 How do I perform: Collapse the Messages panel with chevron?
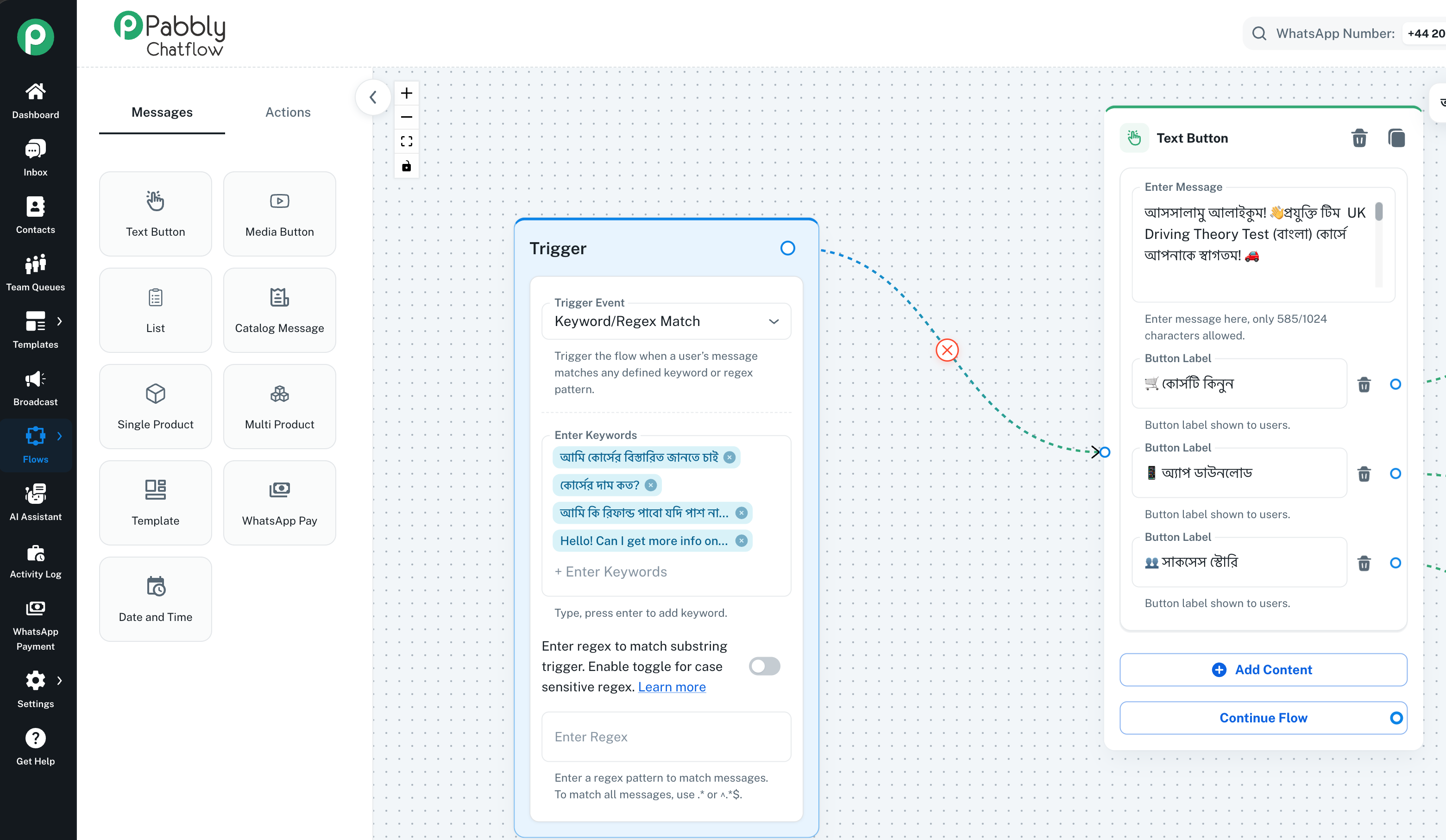coord(373,98)
